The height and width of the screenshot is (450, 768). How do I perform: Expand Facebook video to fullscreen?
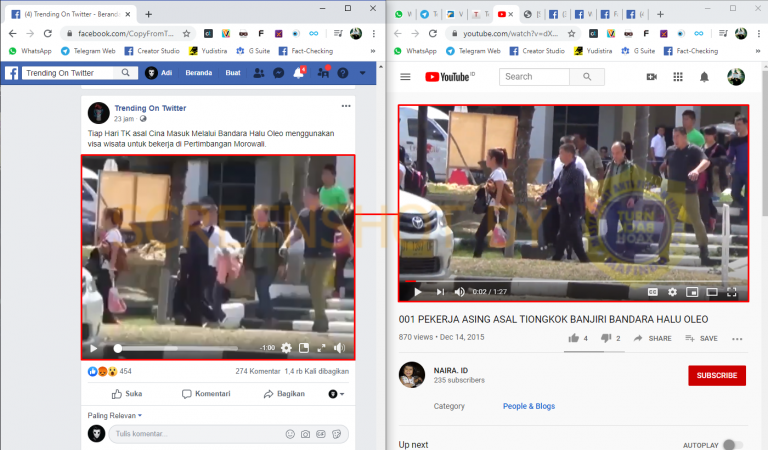tap(321, 348)
